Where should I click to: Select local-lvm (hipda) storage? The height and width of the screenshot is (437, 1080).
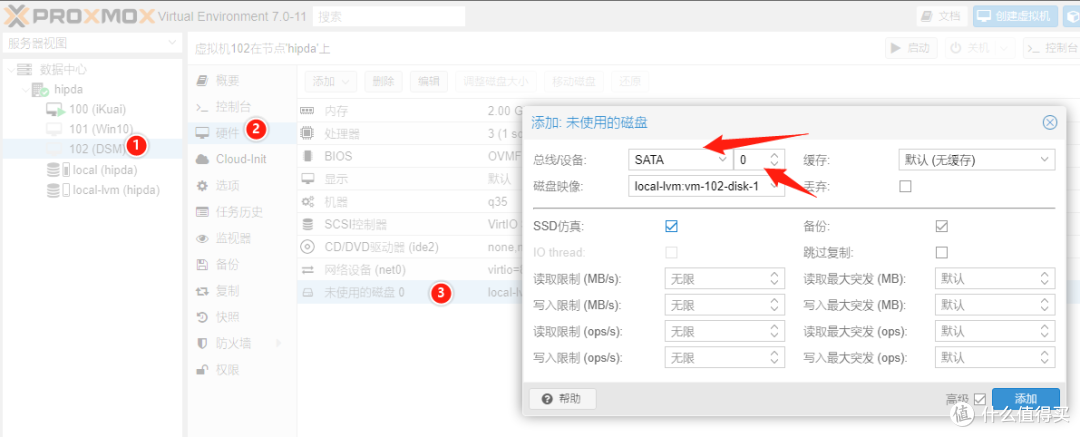[116, 190]
